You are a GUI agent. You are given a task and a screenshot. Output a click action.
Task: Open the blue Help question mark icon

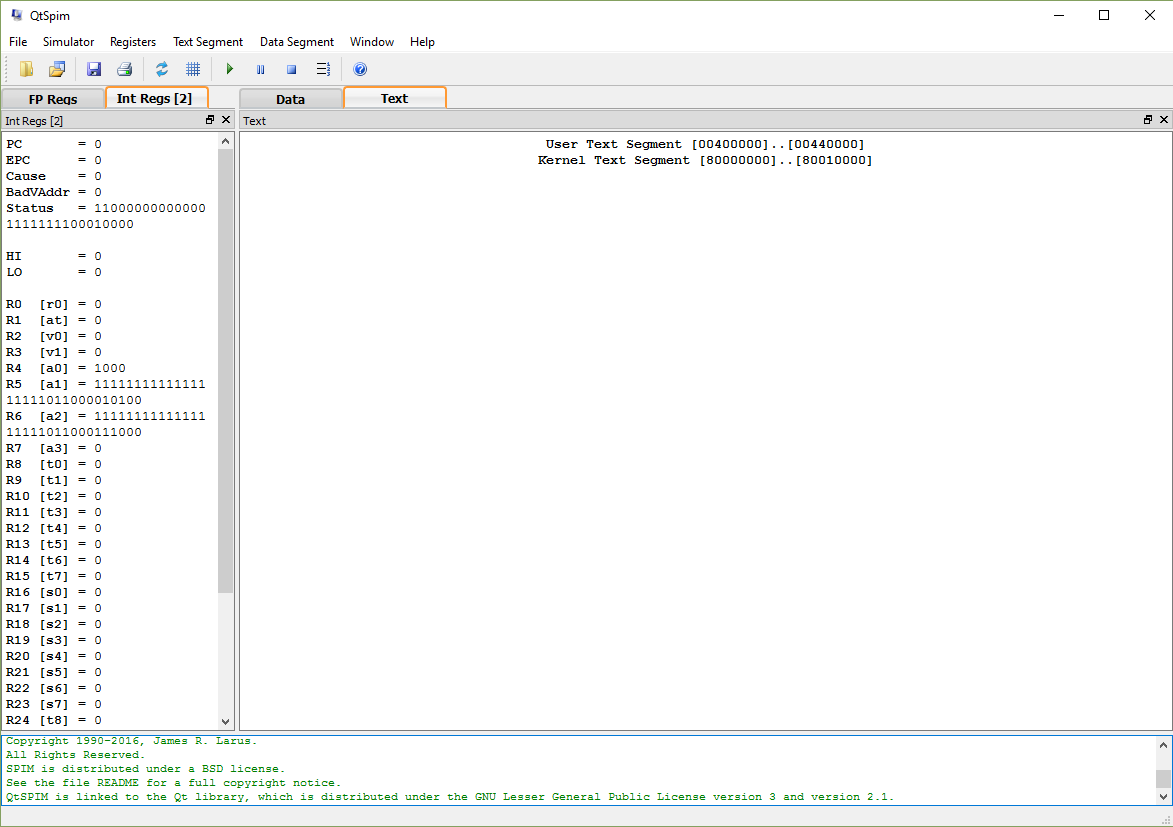360,69
